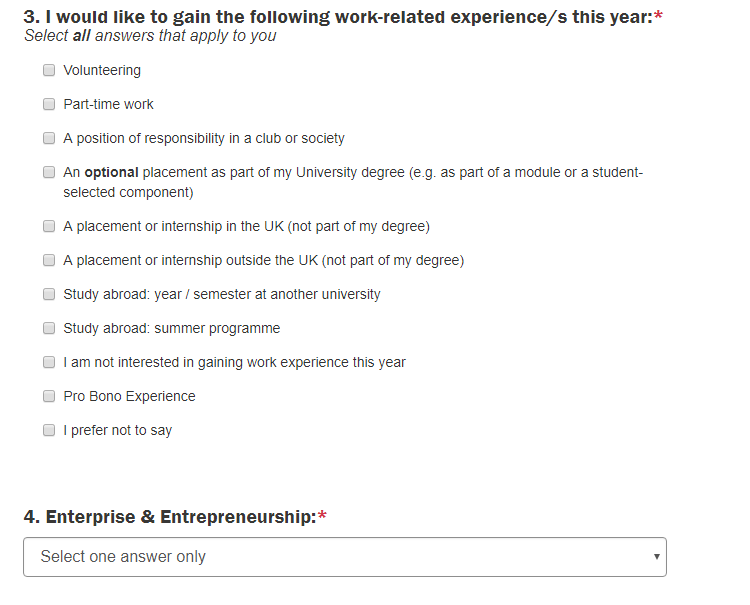Screen dimensions: 750x605
Task: Check placement or internship in the UK
Action: click(49, 226)
